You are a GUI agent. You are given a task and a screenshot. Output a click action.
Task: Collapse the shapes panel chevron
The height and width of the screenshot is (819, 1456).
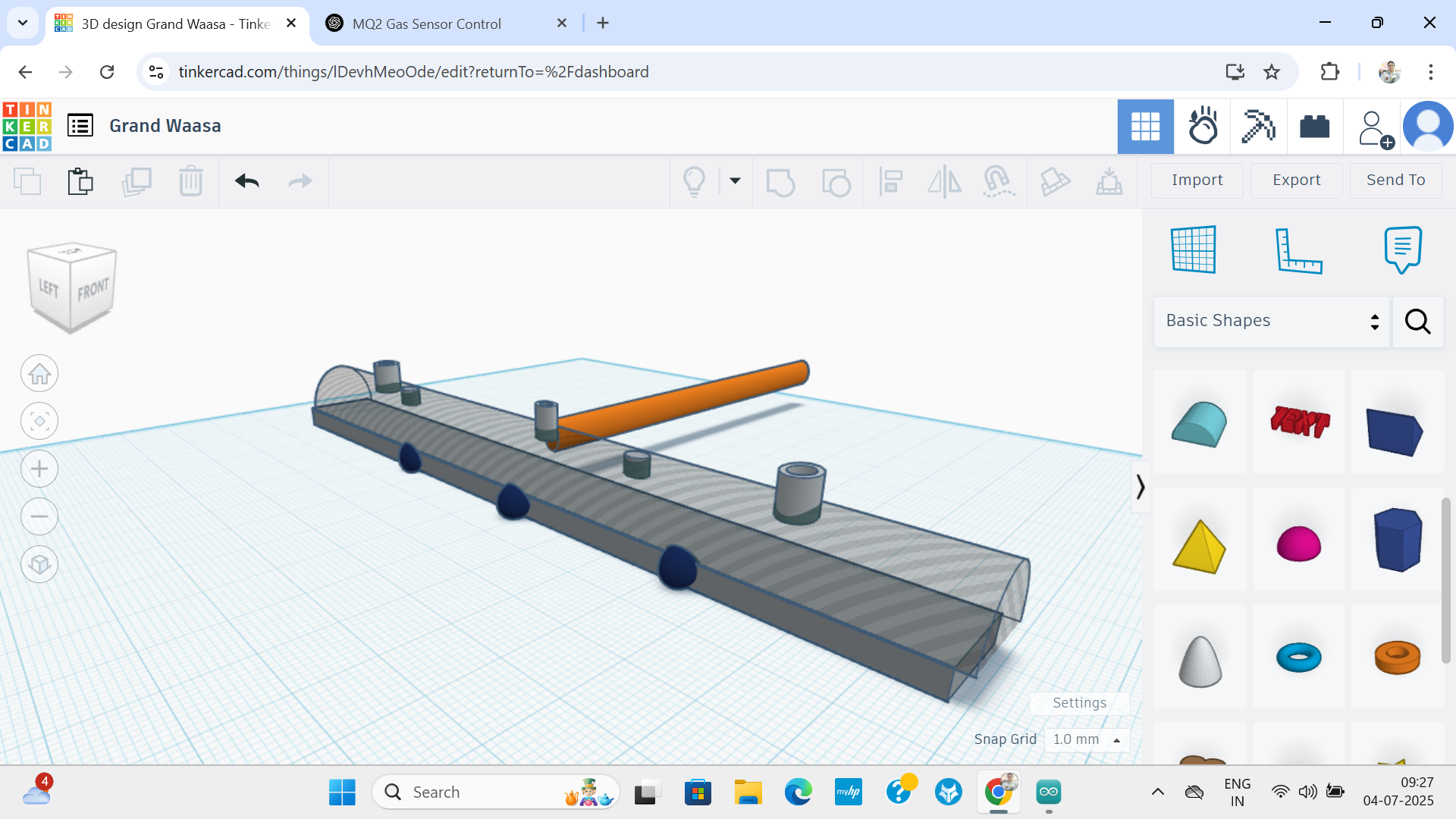point(1140,486)
